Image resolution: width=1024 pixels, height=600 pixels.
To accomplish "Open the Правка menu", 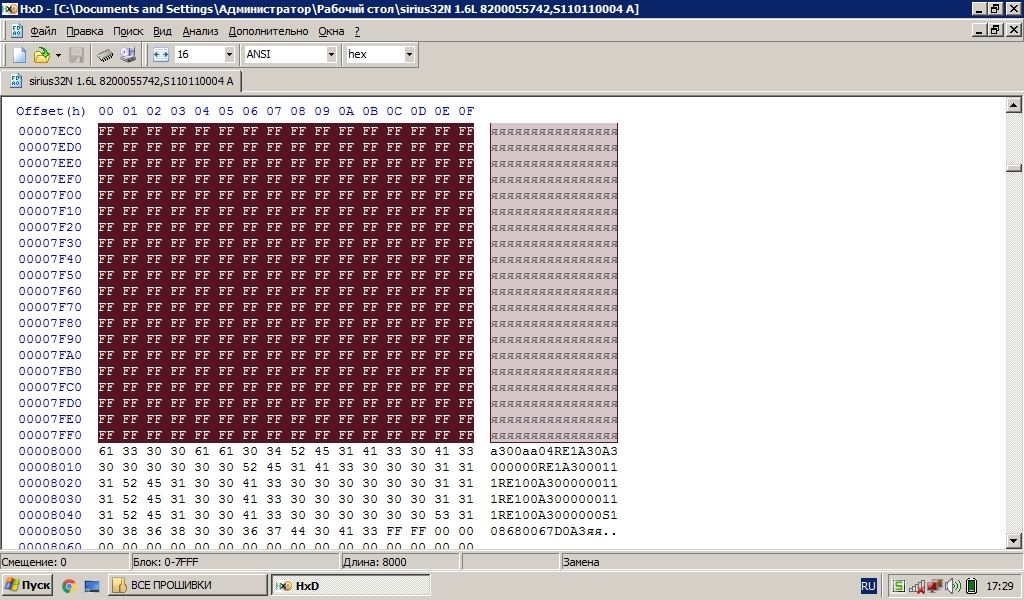I will (x=84, y=31).
